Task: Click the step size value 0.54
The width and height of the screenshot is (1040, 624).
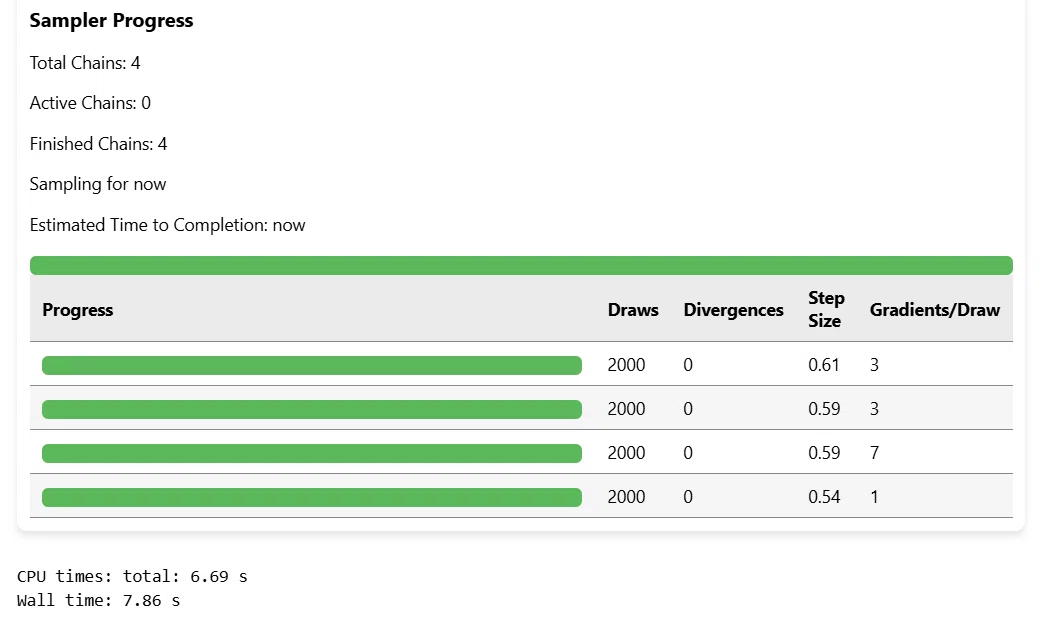Action: (824, 497)
